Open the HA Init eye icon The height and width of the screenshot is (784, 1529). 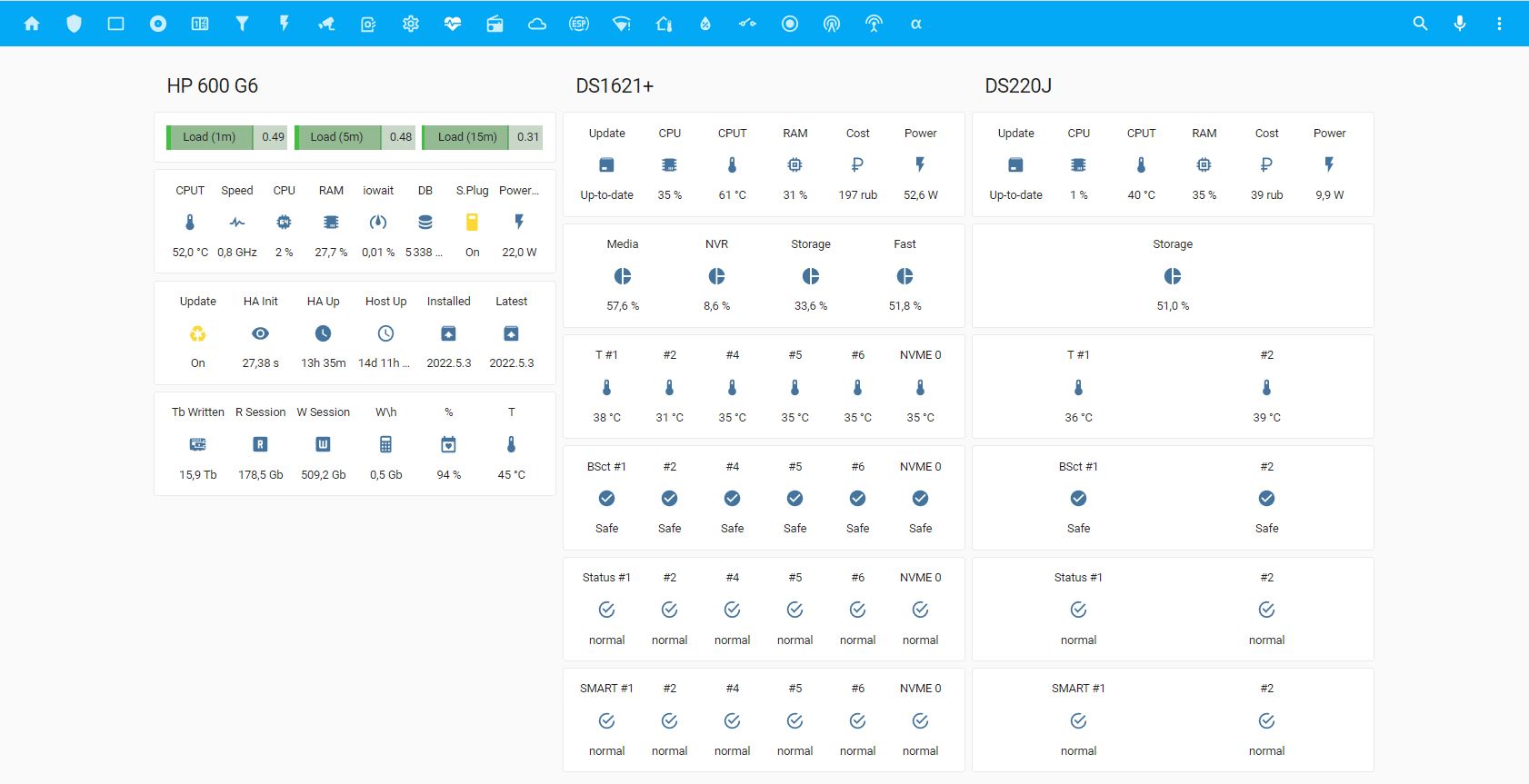260,333
